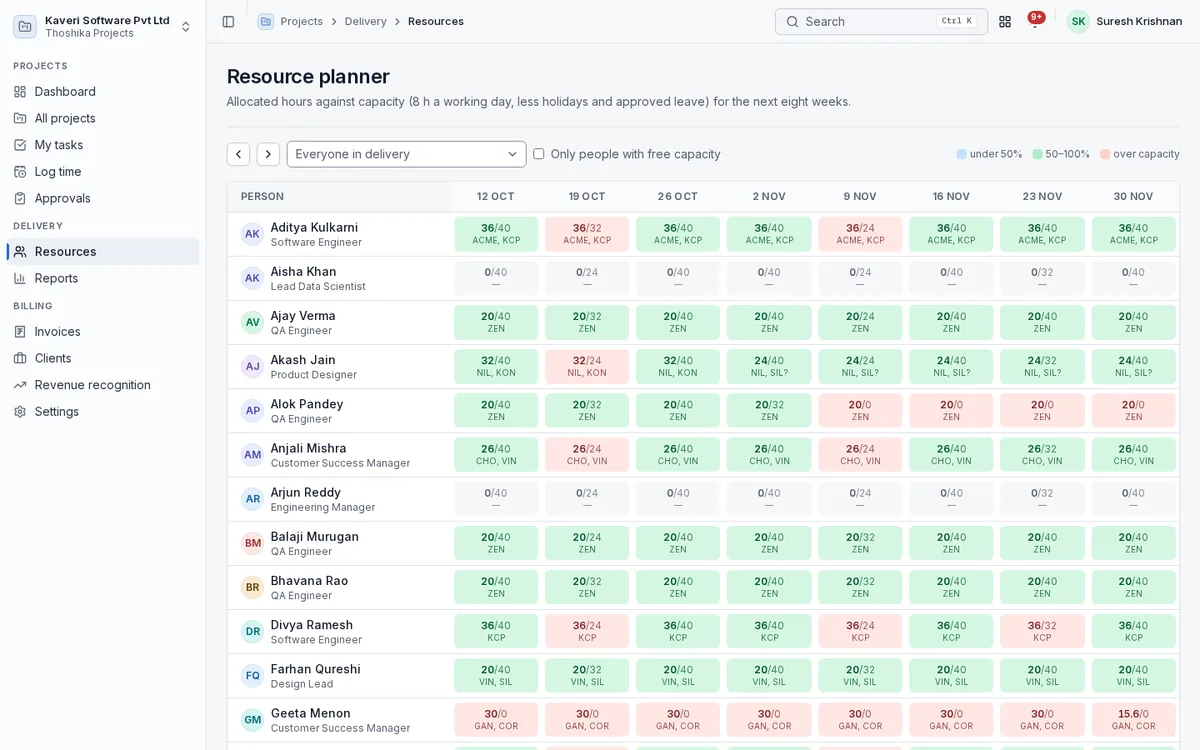This screenshot has width=1200, height=750.
Task: Open the Everyone in delivery dropdown
Action: pyautogui.click(x=406, y=154)
